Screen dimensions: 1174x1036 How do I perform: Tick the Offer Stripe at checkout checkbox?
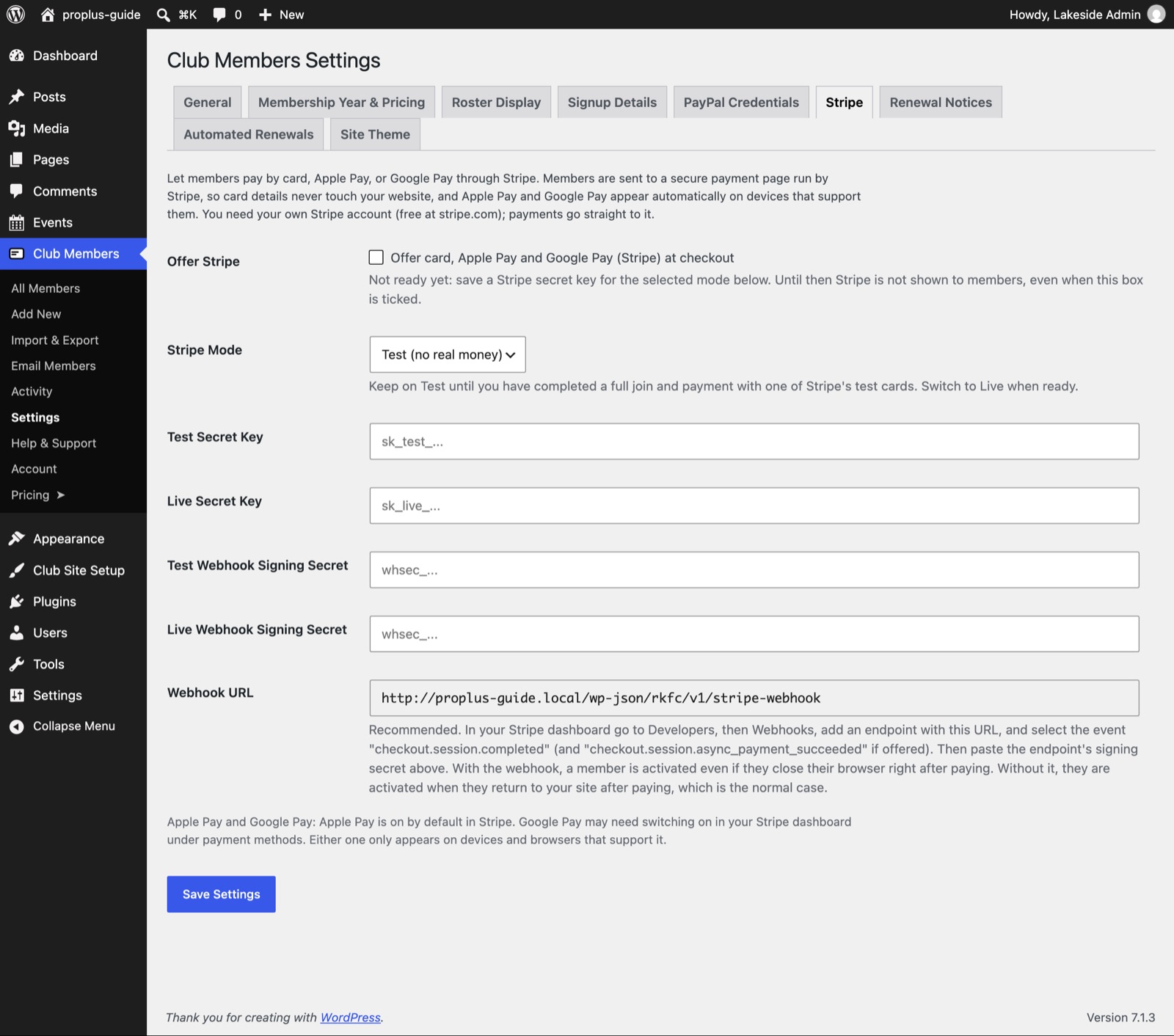coord(376,258)
